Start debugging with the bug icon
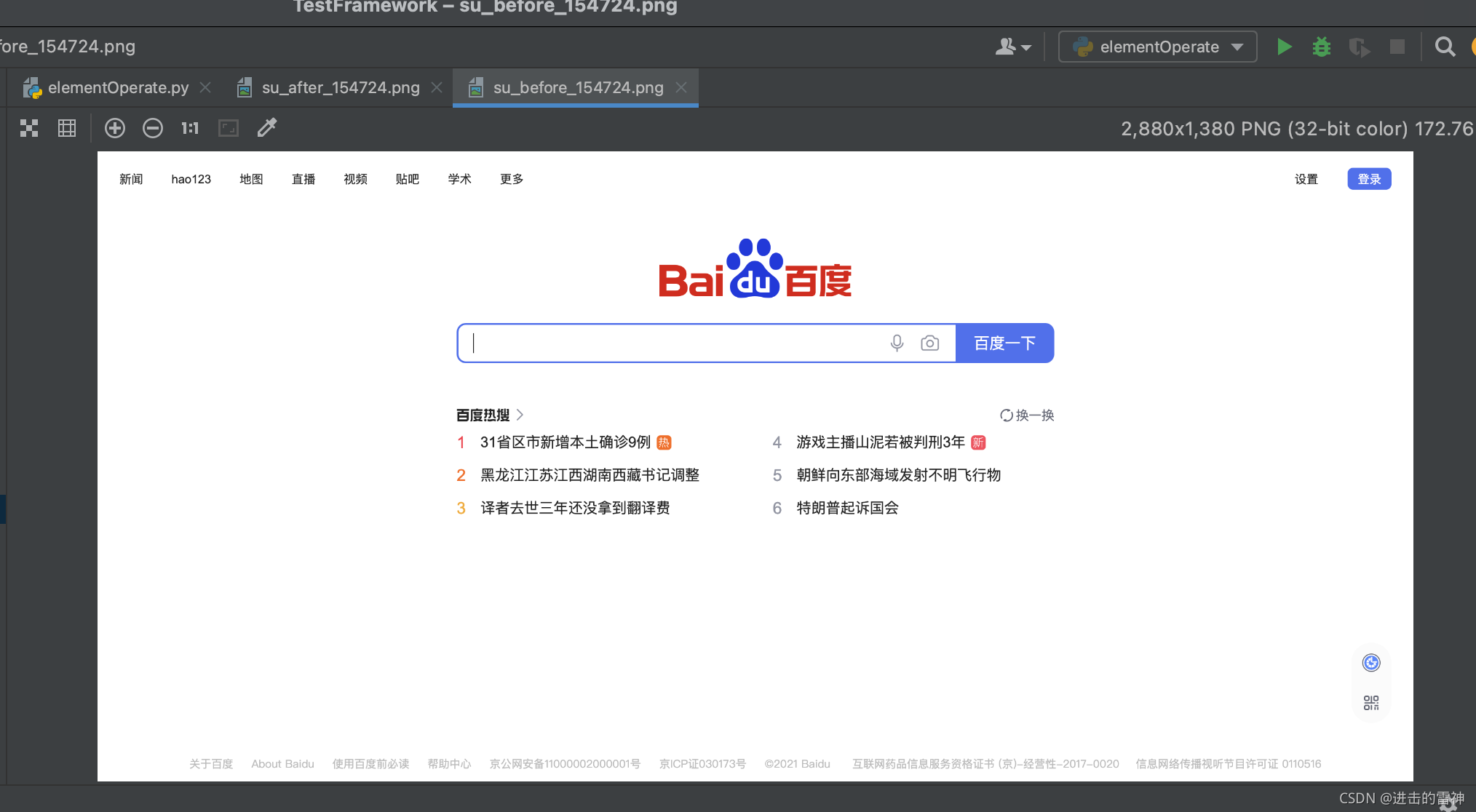The width and height of the screenshot is (1476, 812). coord(1321,47)
